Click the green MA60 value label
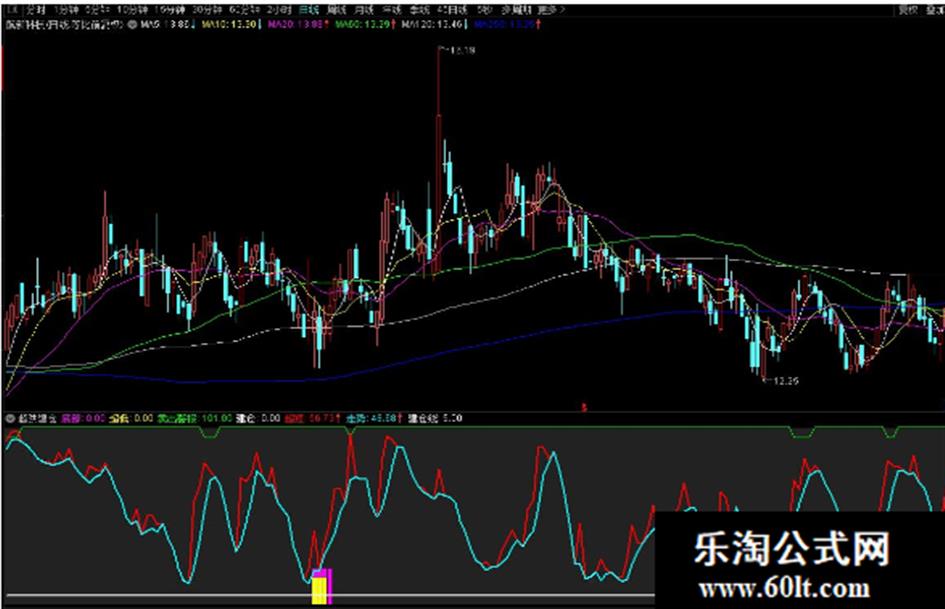This screenshot has height=609, width=945. (365, 25)
